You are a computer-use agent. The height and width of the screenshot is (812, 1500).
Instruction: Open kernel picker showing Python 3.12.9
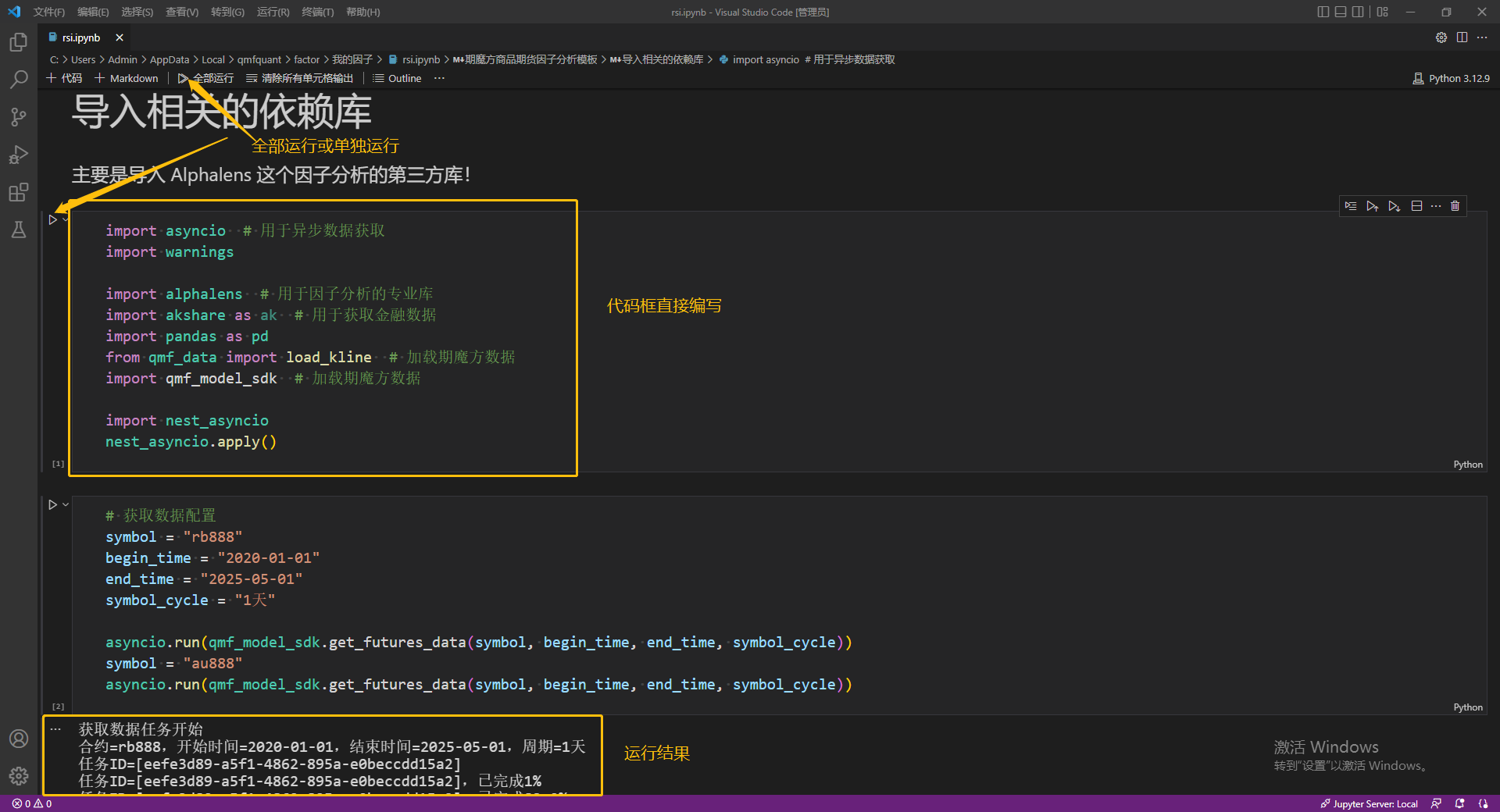1451,78
